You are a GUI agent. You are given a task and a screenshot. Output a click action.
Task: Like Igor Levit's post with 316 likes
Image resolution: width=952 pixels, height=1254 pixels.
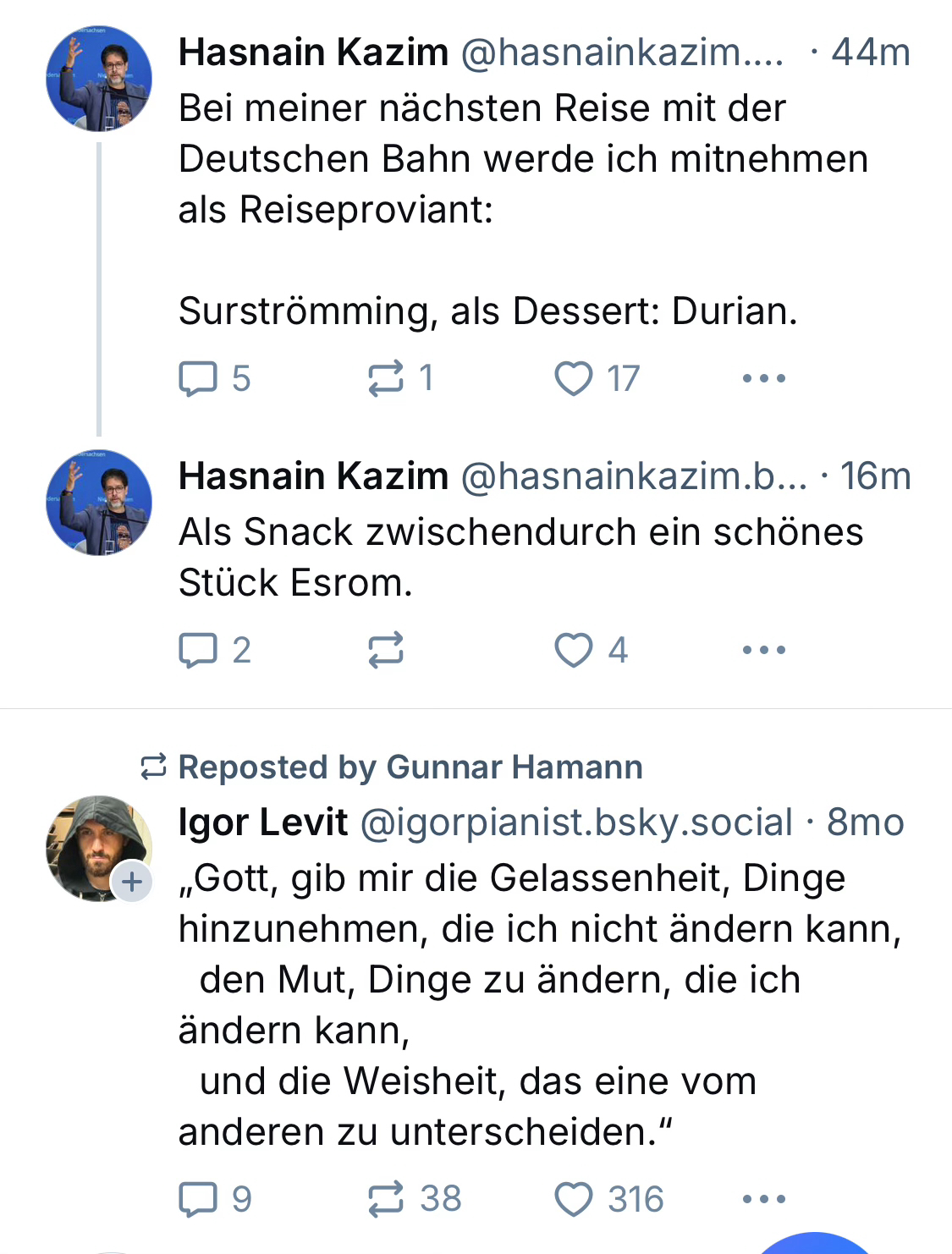574,1199
